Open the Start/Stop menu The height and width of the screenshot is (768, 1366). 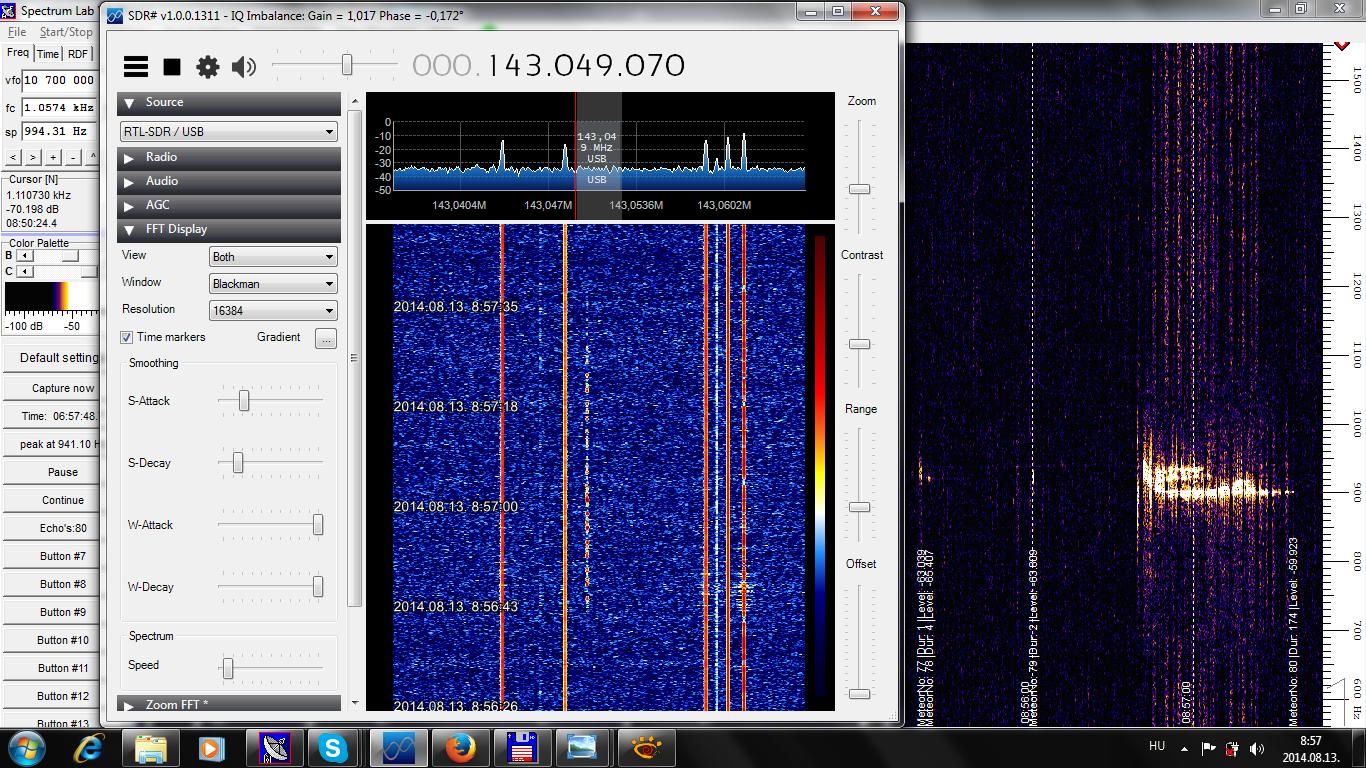[66, 32]
